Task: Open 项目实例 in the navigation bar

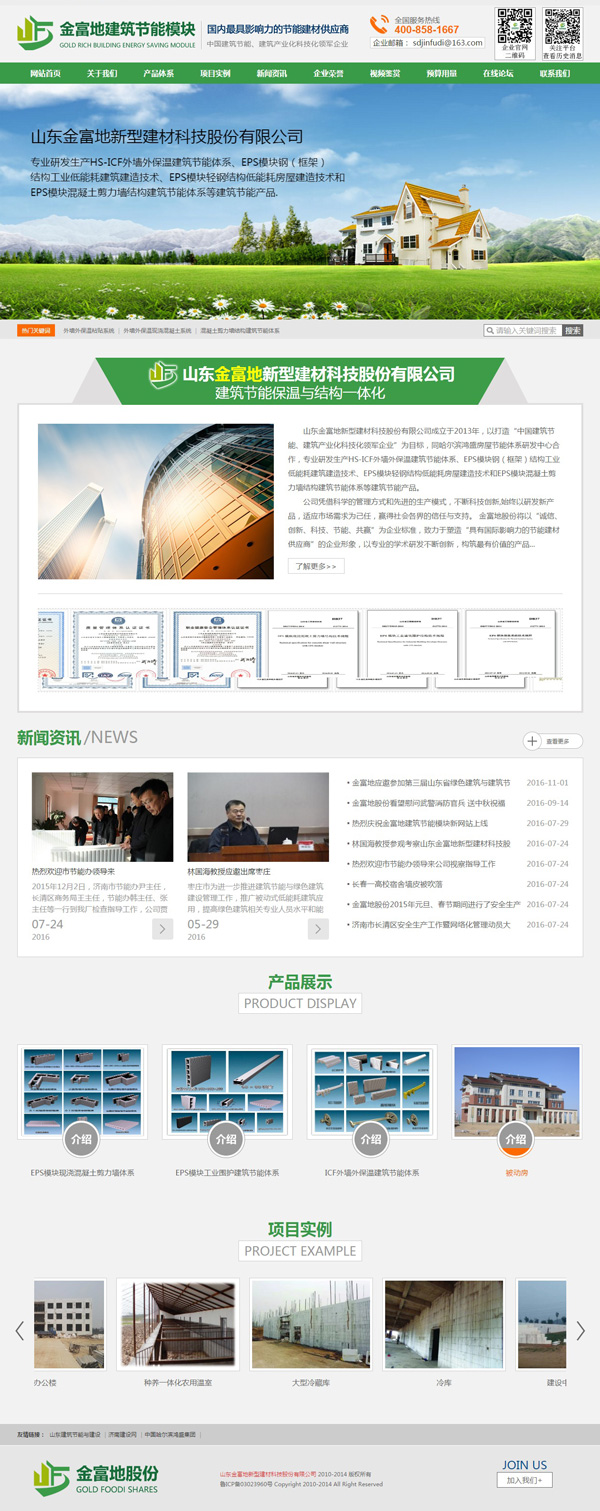Action: [x=215, y=73]
